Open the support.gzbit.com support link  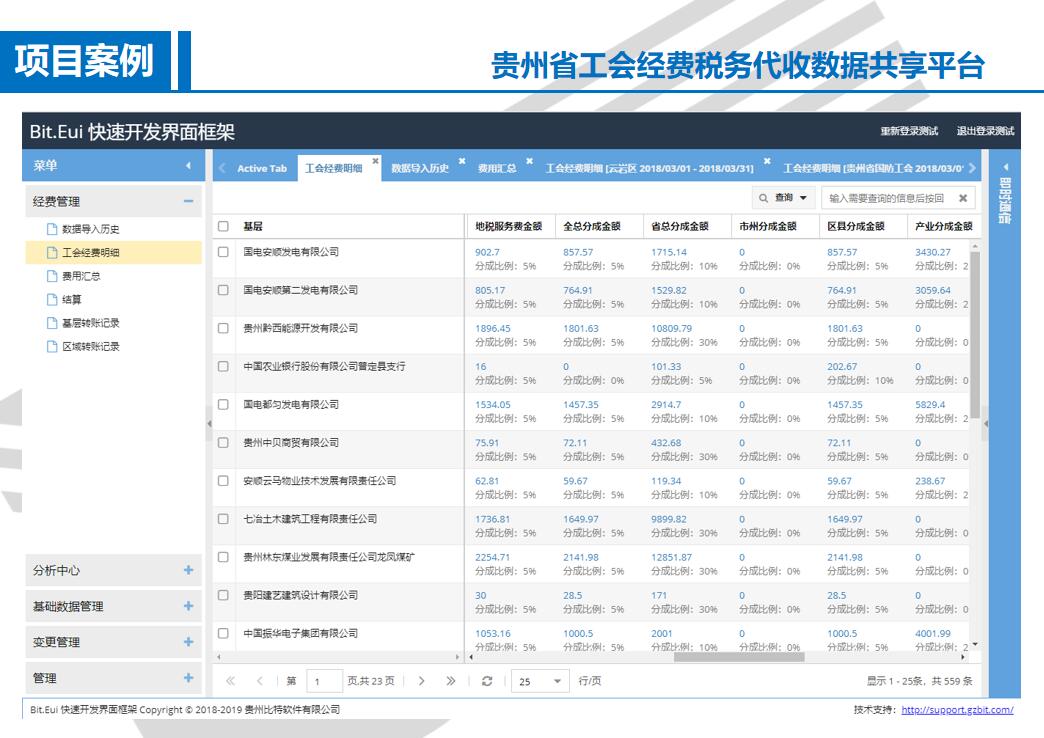coord(957,710)
